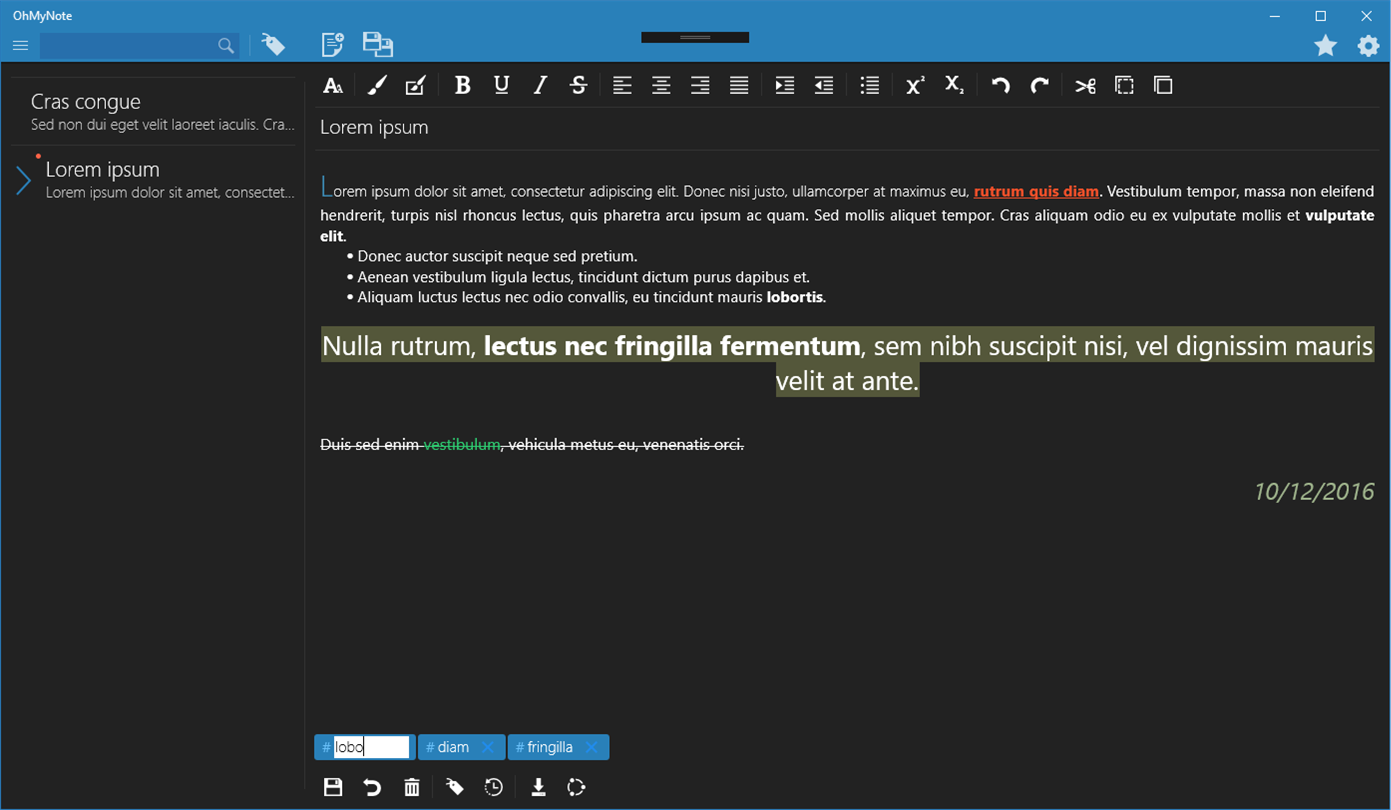This screenshot has height=810, width=1391.
Task: Save all notes with double-disk icon
Action: pyautogui.click(x=378, y=44)
